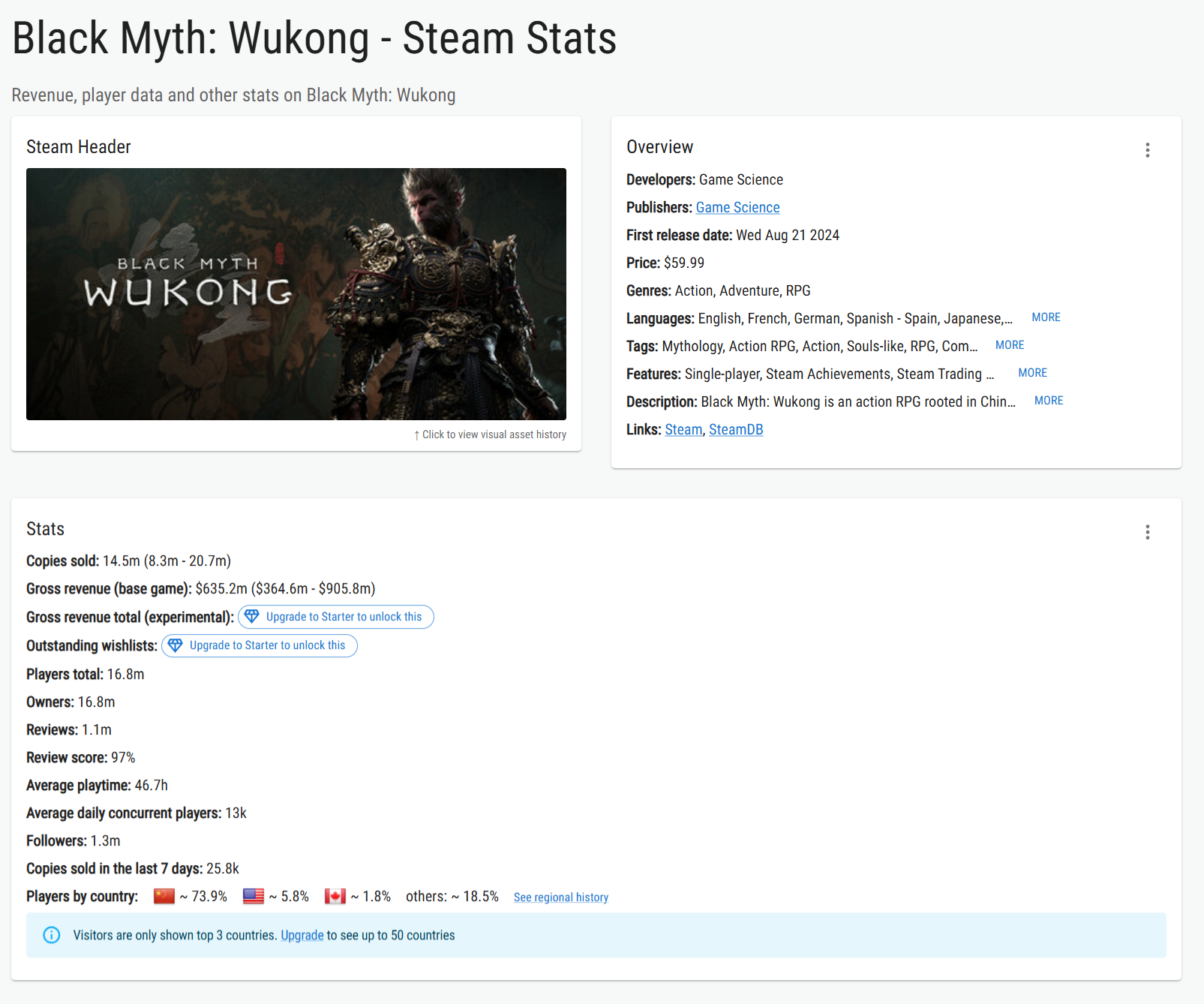The height and width of the screenshot is (1004, 1204).
Task: Click the page title Black Myth: Wukong - Steam Stats
Action: 314,39
